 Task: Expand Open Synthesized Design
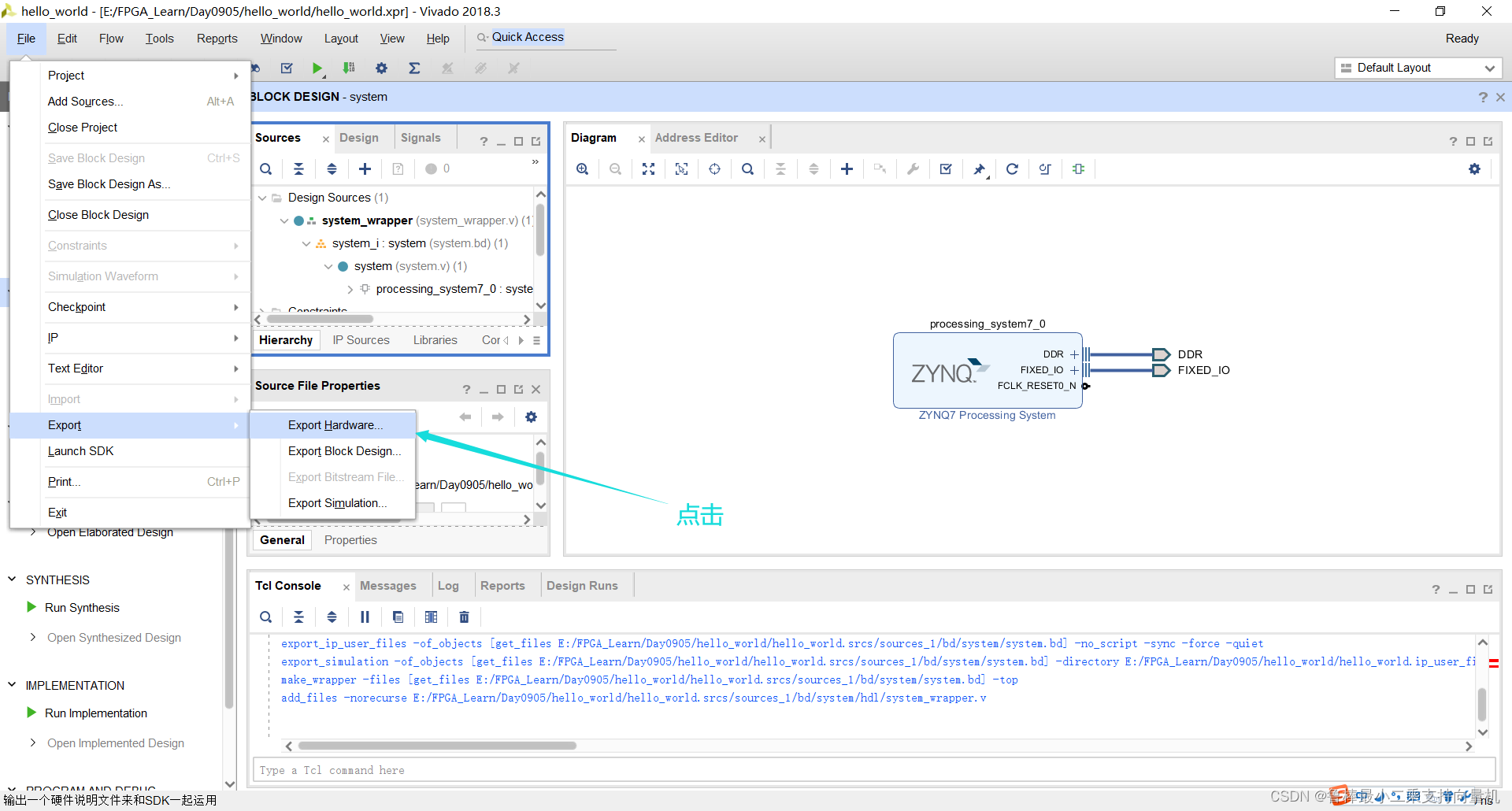coord(32,637)
